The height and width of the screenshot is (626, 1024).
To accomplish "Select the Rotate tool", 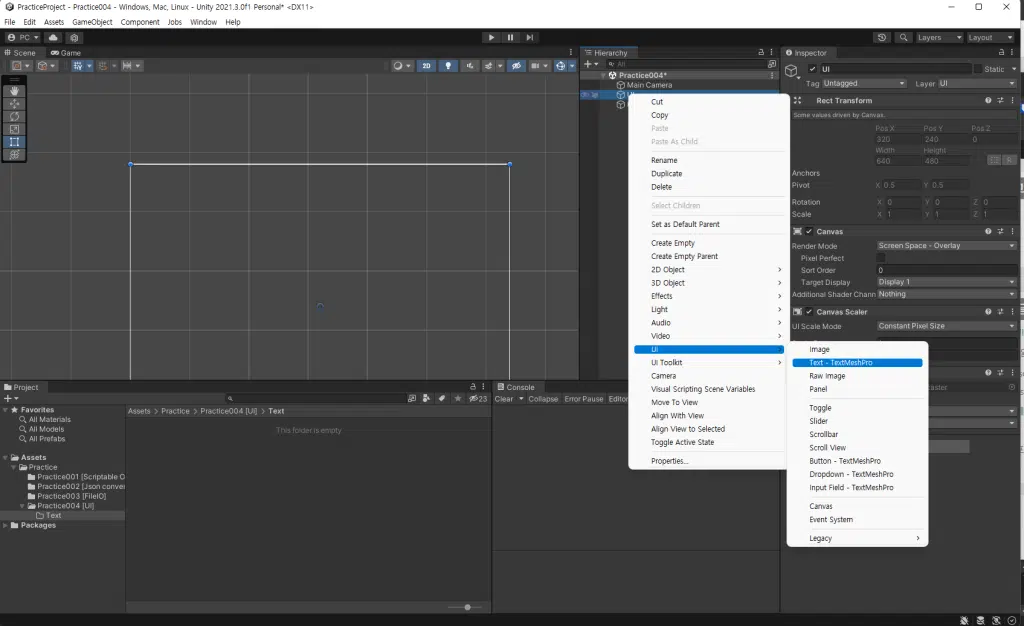I will [14, 117].
